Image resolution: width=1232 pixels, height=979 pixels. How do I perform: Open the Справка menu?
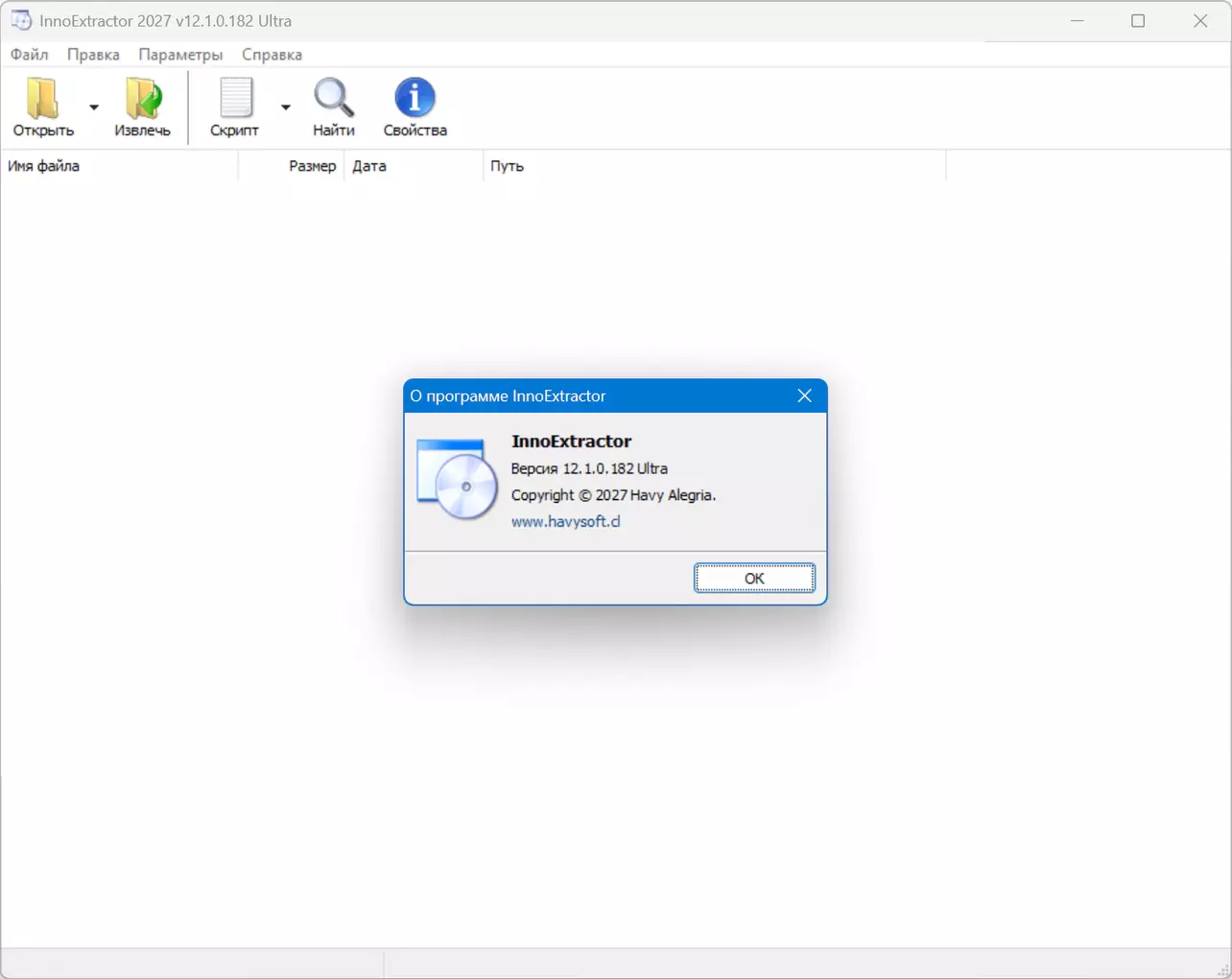272,55
